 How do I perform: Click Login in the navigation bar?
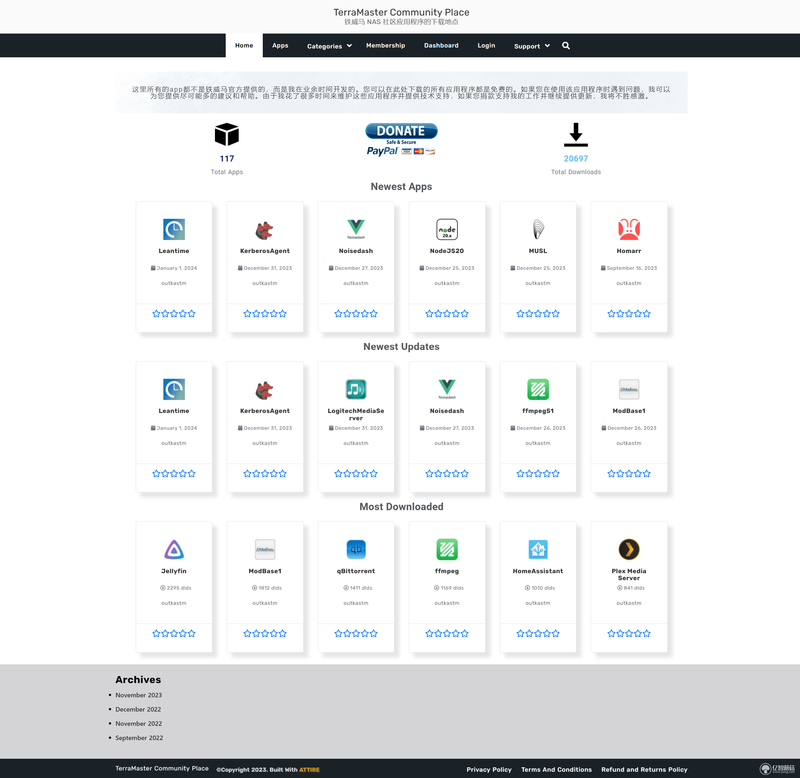click(x=486, y=45)
